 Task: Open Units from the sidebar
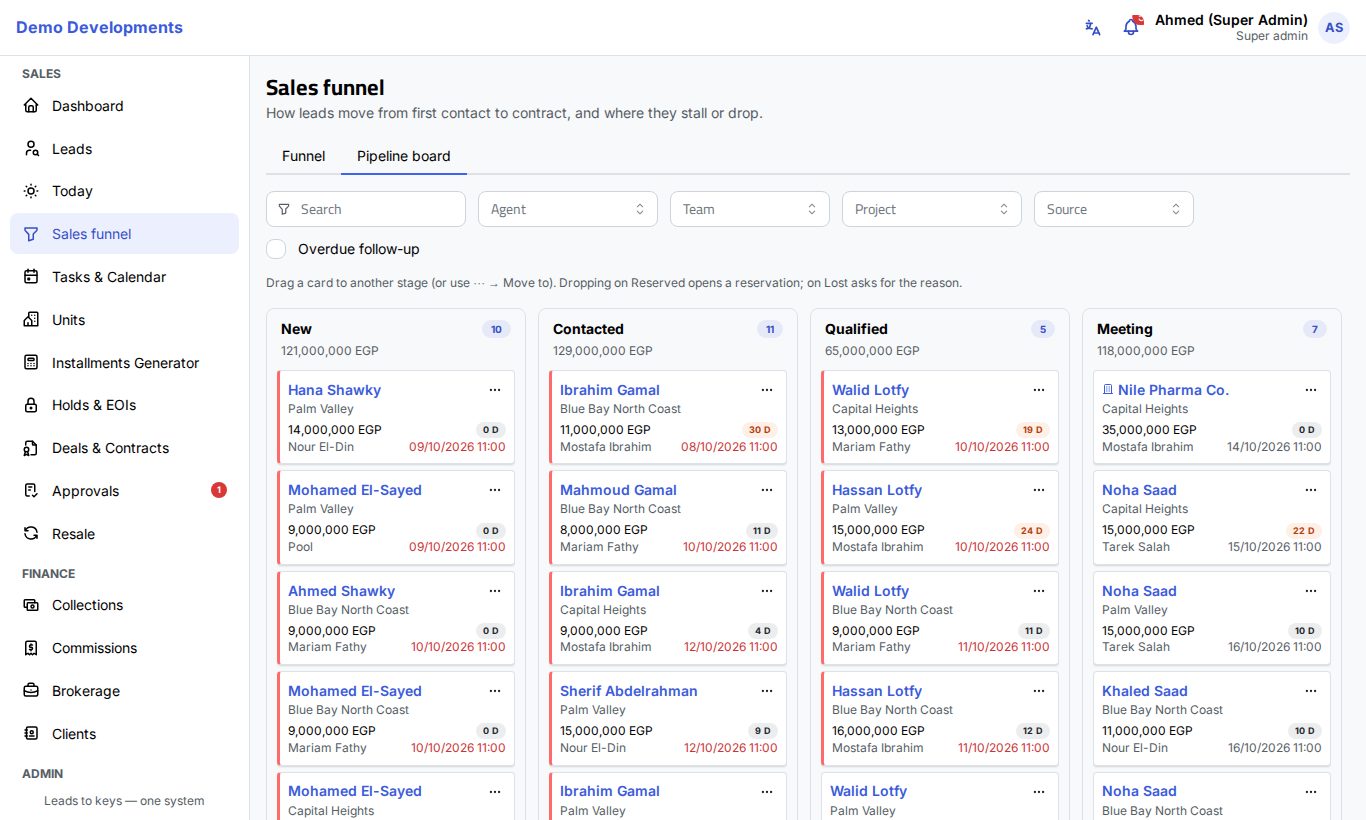[124, 320]
